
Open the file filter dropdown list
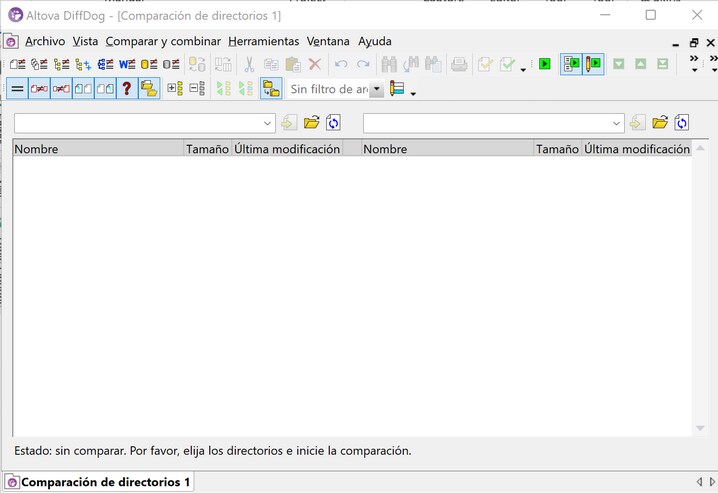tap(377, 90)
